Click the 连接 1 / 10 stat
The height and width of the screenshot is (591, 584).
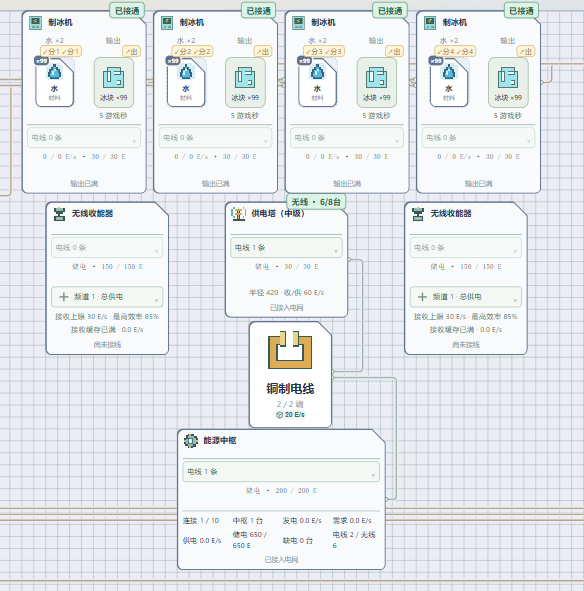pos(201,521)
